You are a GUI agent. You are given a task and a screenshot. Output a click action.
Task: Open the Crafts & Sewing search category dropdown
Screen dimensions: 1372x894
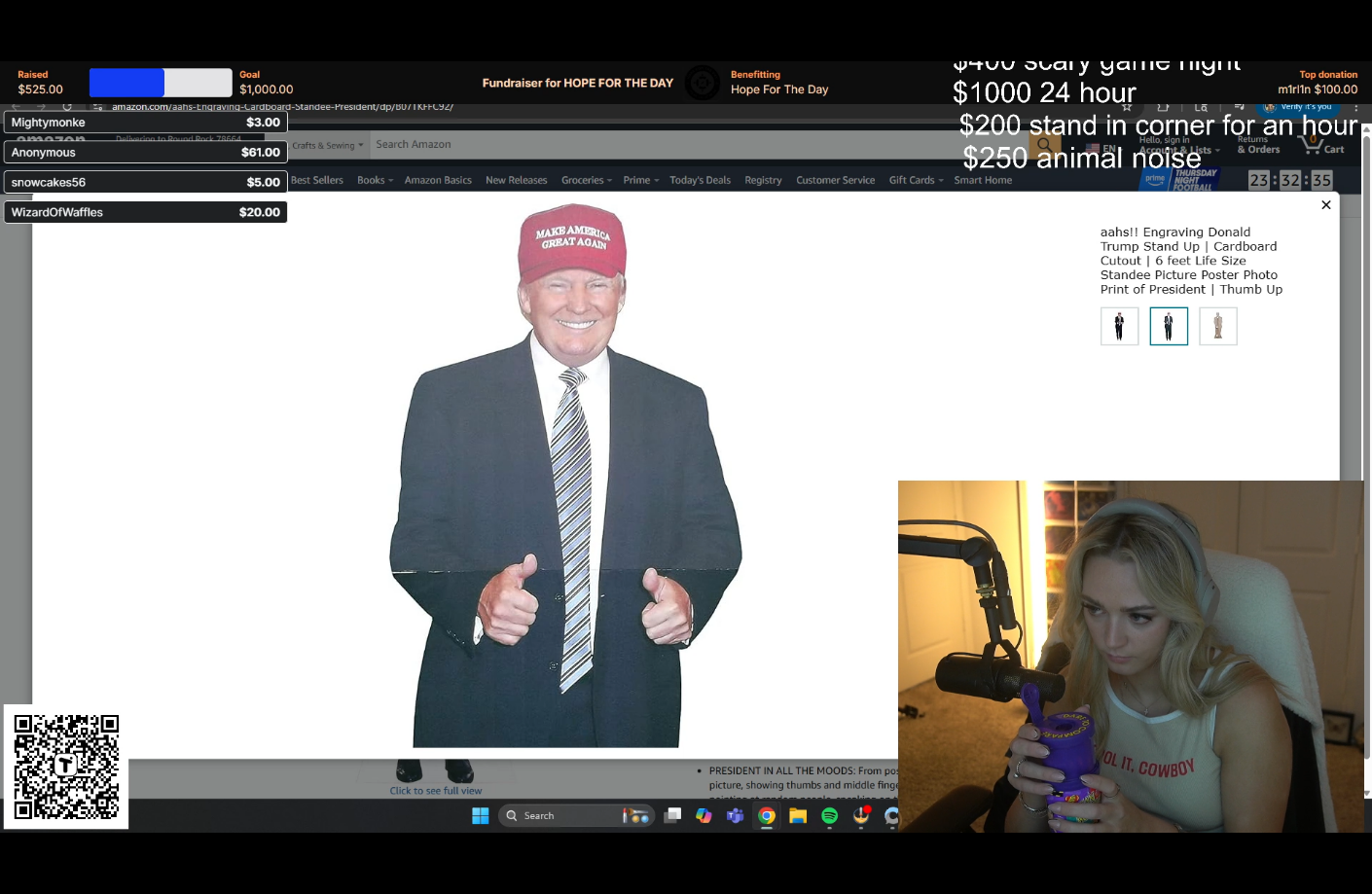tap(328, 146)
